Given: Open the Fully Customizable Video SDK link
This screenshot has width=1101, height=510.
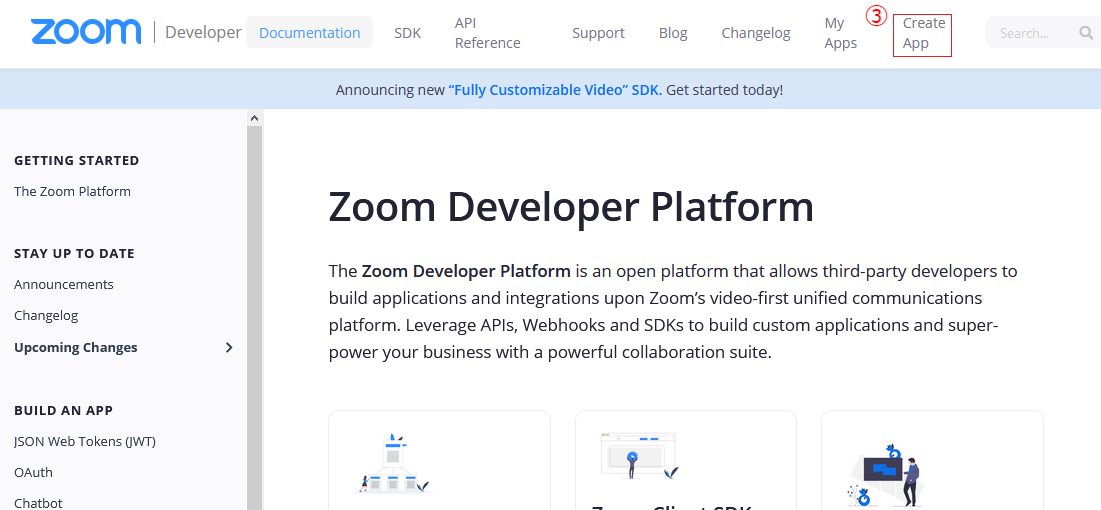Looking at the screenshot, I should (555, 90).
